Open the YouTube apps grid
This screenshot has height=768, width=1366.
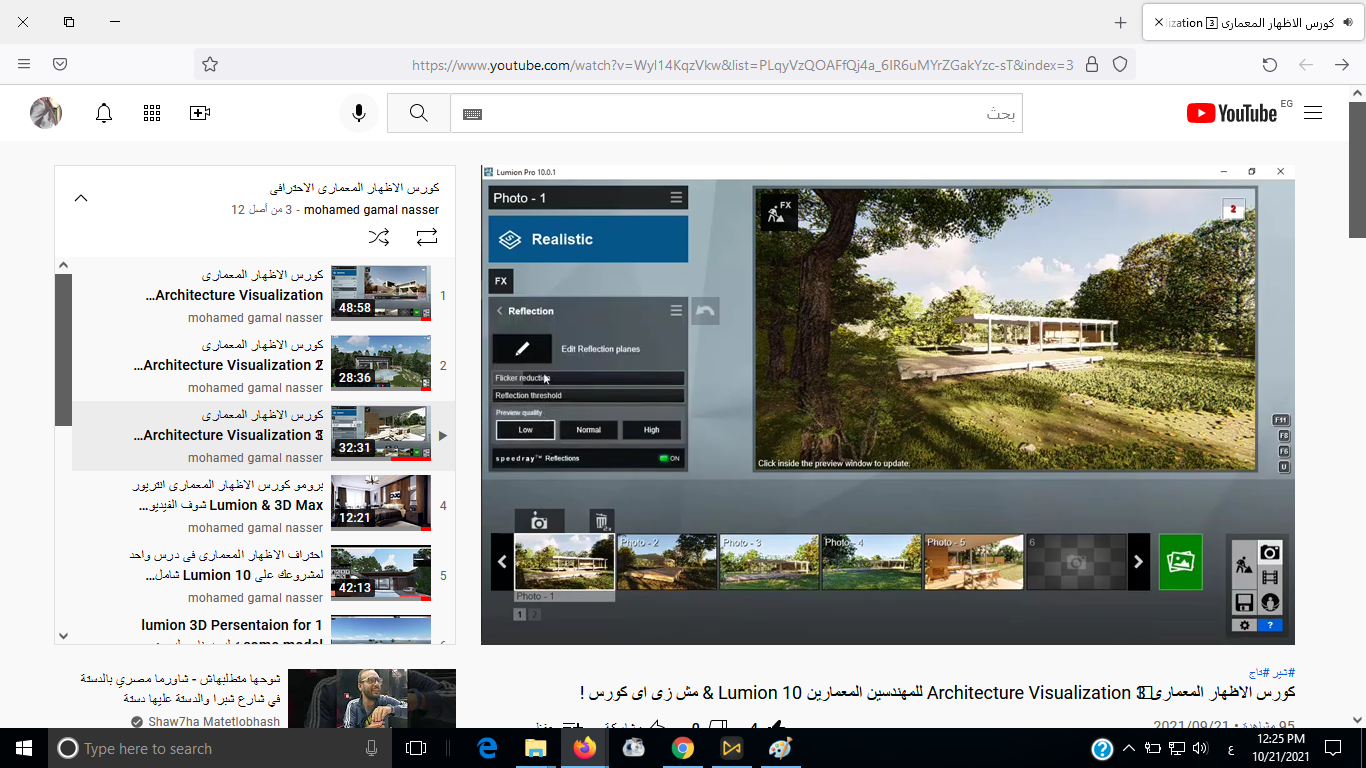tap(152, 113)
